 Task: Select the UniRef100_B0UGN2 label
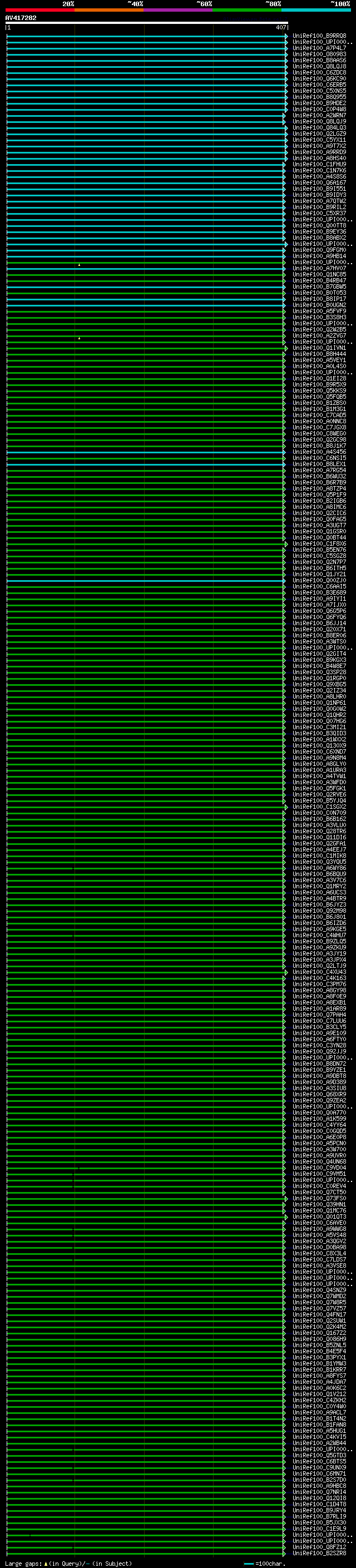tap(319, 305)
